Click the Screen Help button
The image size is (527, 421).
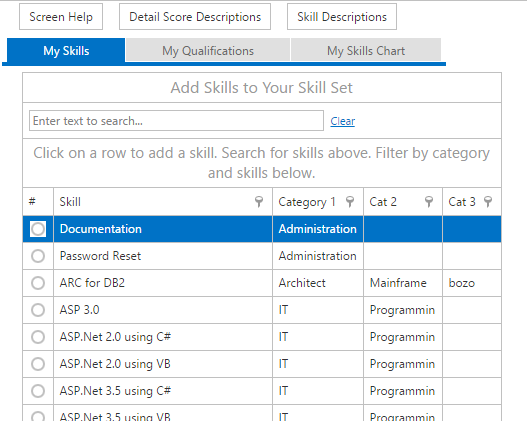(x=61, y=17)
